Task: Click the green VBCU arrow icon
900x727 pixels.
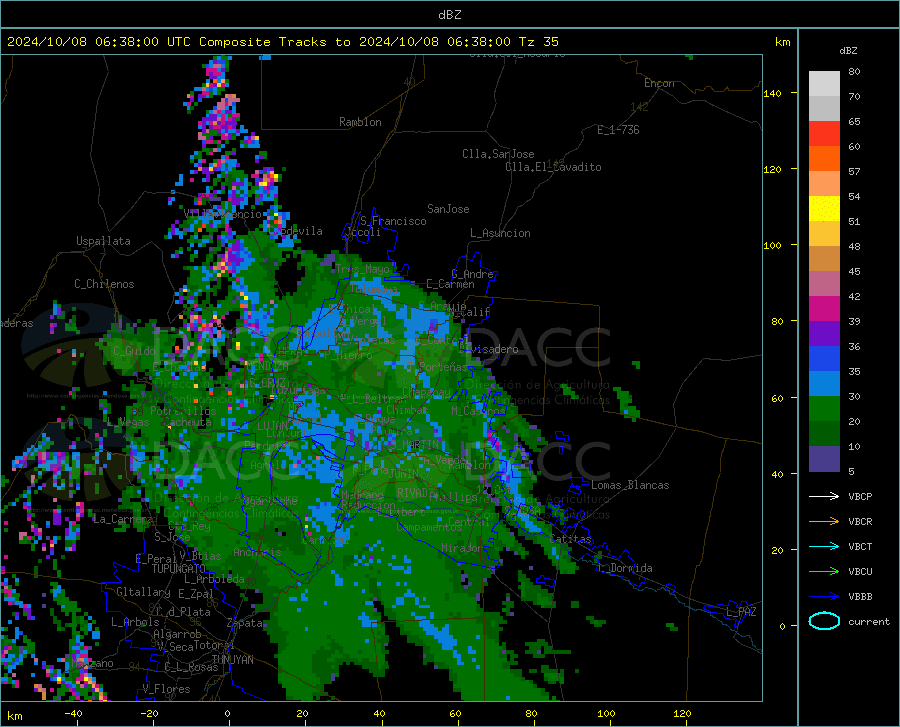Action: pyautogui.click(x=824, y=572)
